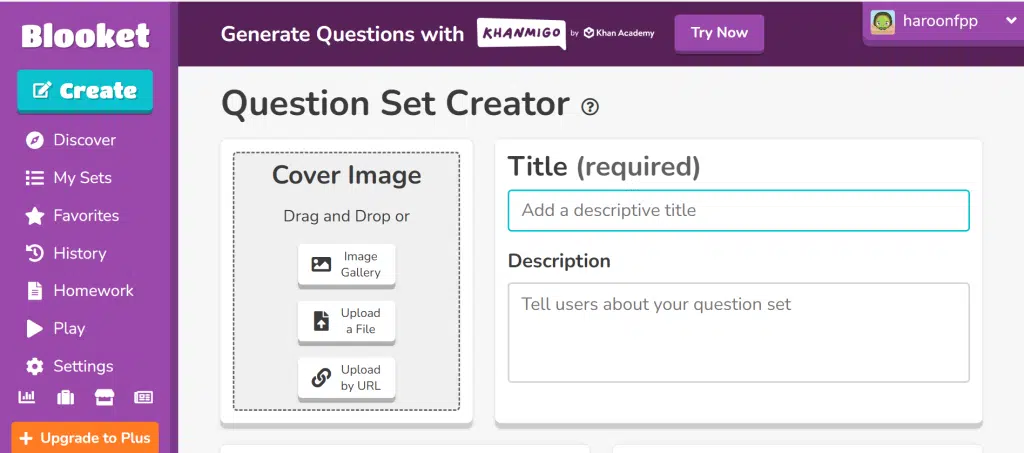The height and width of the screenshot is (453, 1024).
Task: Click the Upload by URL button
Action: pos(346,378)
